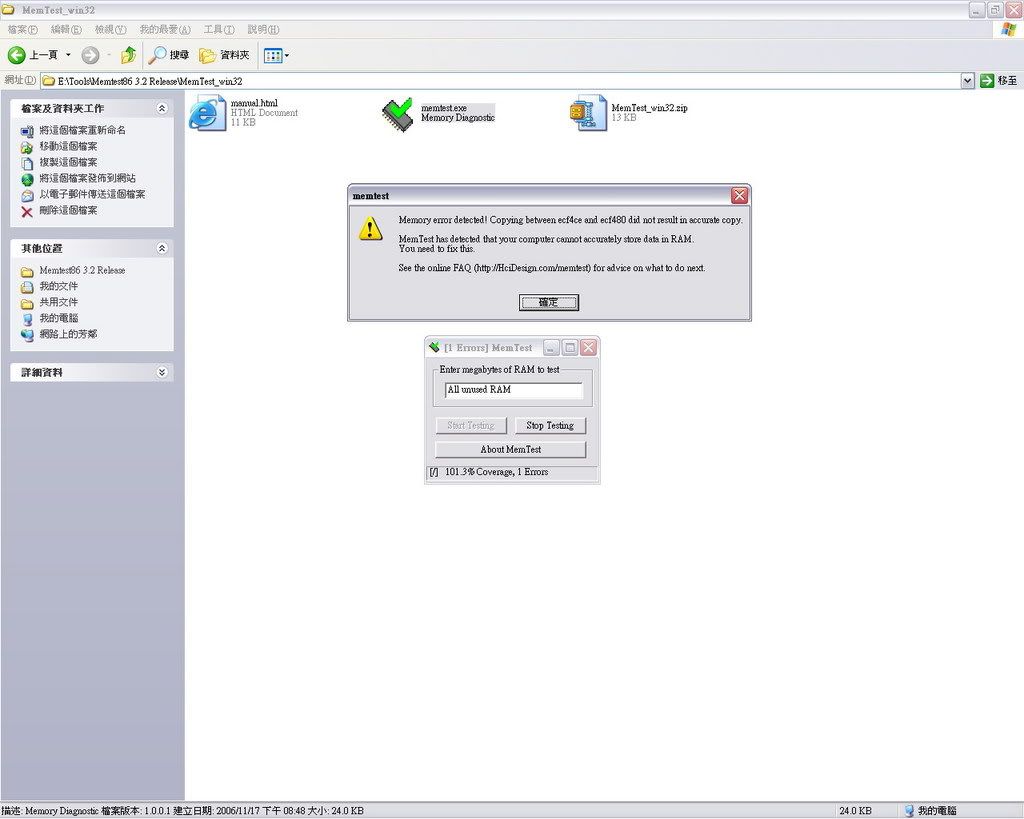Click the About MemTest button
The height and width of the screenshot is (819, 1024).
pos(511,449)
